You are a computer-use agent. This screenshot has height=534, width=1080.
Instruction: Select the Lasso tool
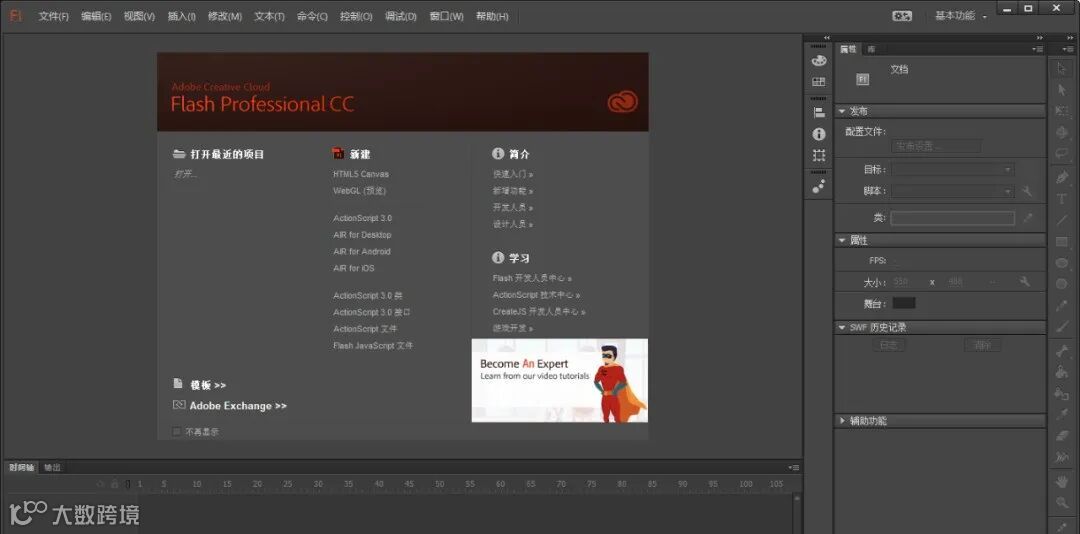pos(1061,153)
